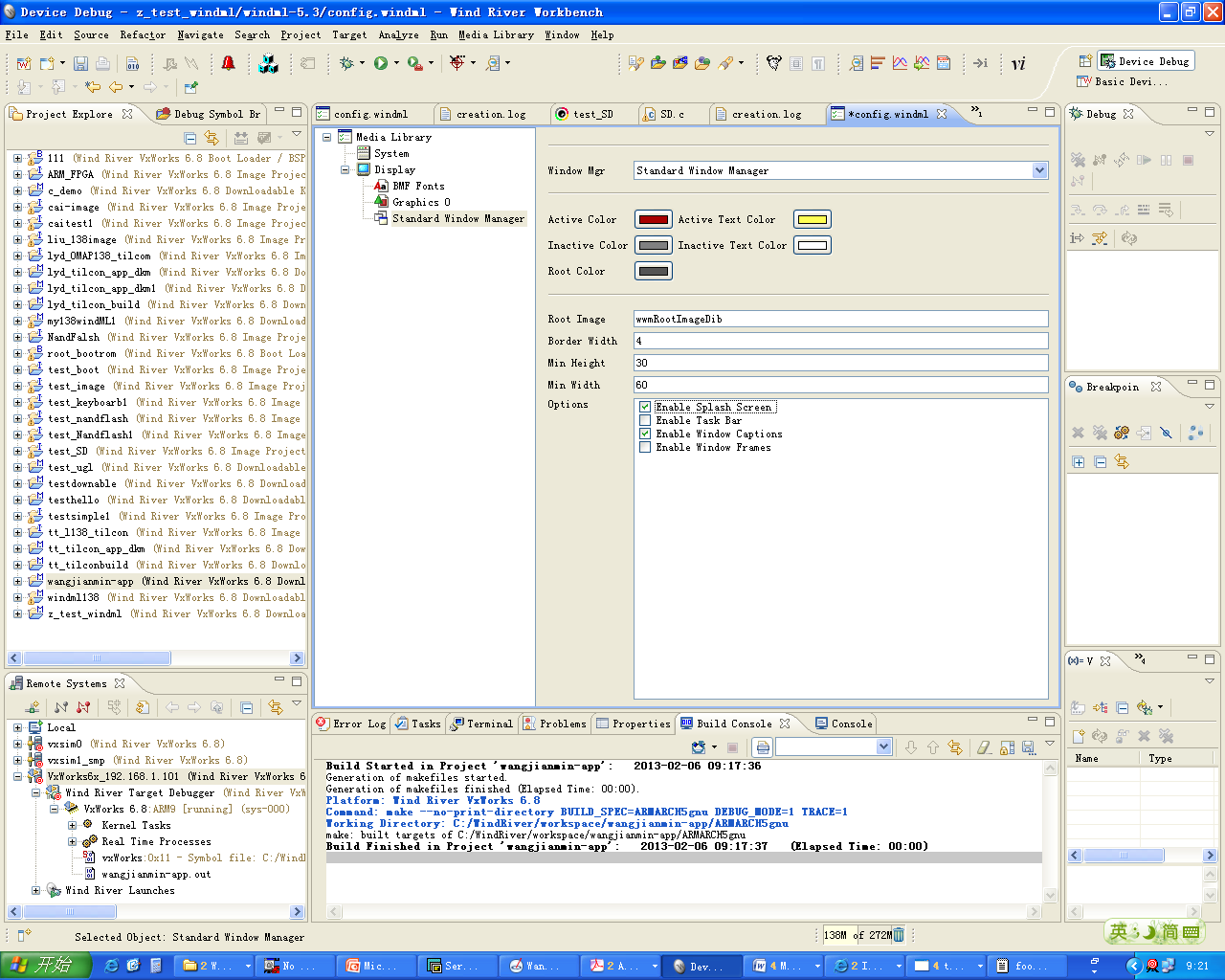1225x980 pixels.
Task: Click the green Run play icon
Action: [381, 63]
